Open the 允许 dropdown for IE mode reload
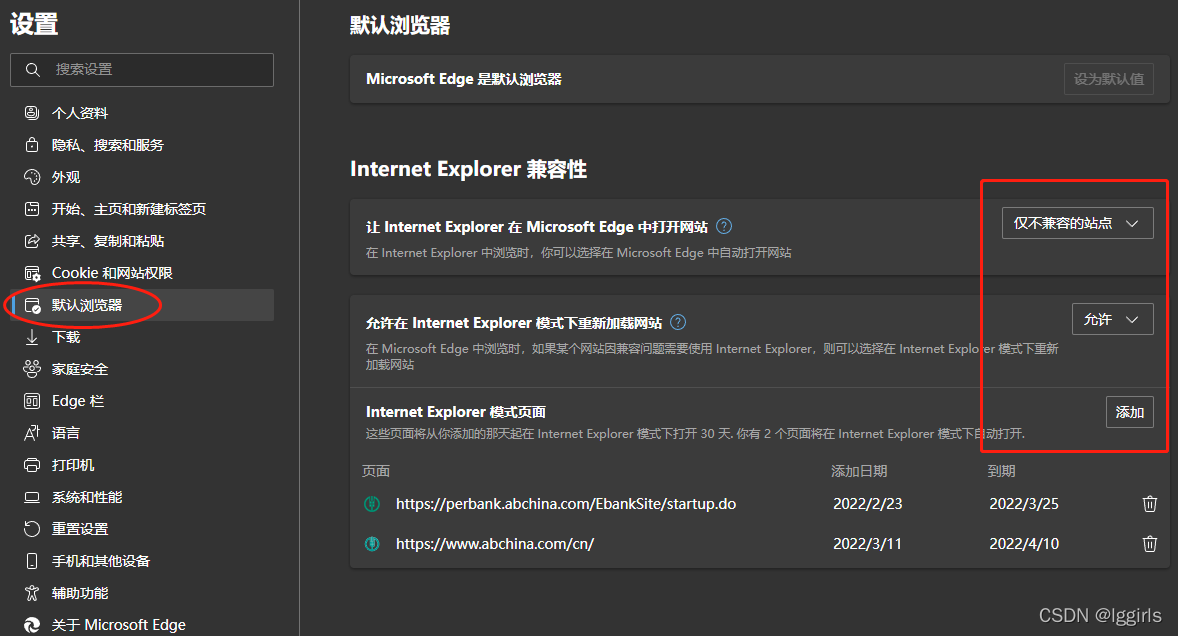 pos(1112,319)
